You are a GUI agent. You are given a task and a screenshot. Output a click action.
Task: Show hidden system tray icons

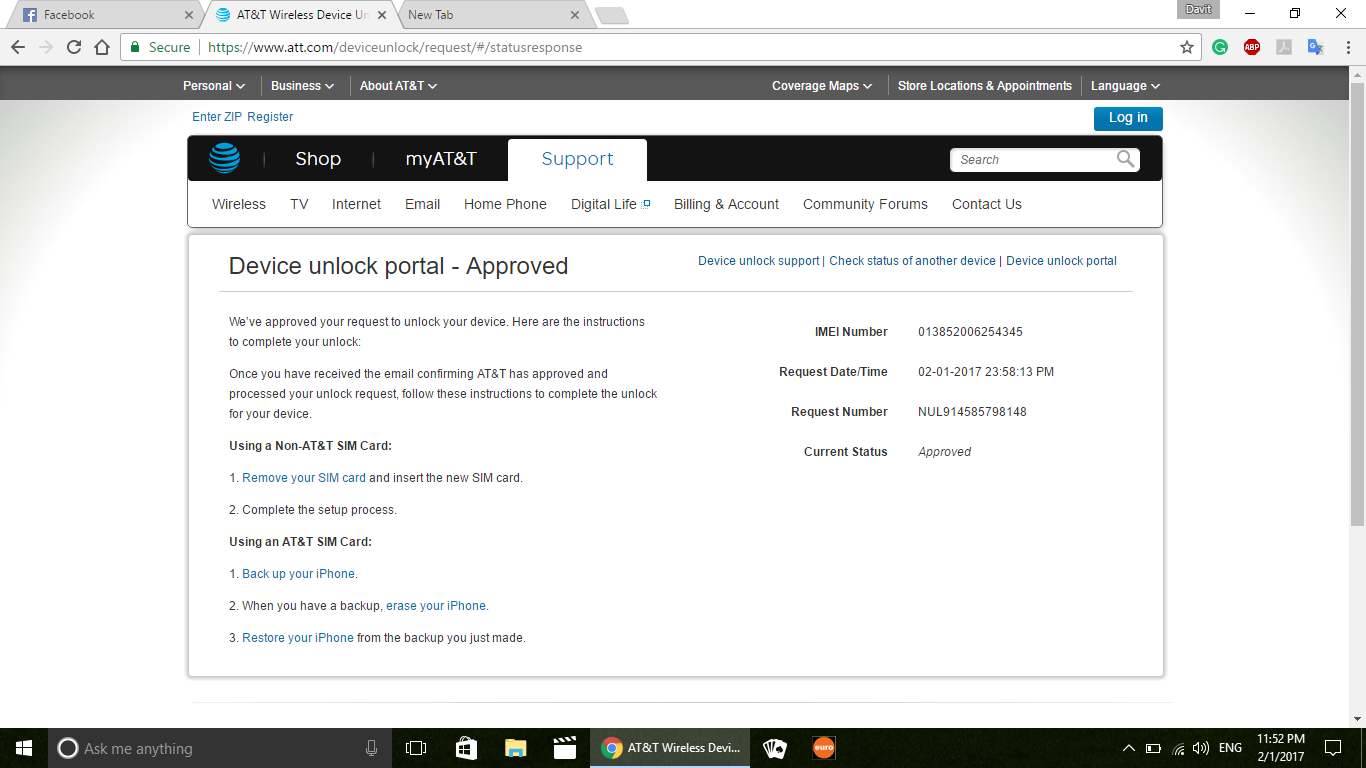(1129, 748)
